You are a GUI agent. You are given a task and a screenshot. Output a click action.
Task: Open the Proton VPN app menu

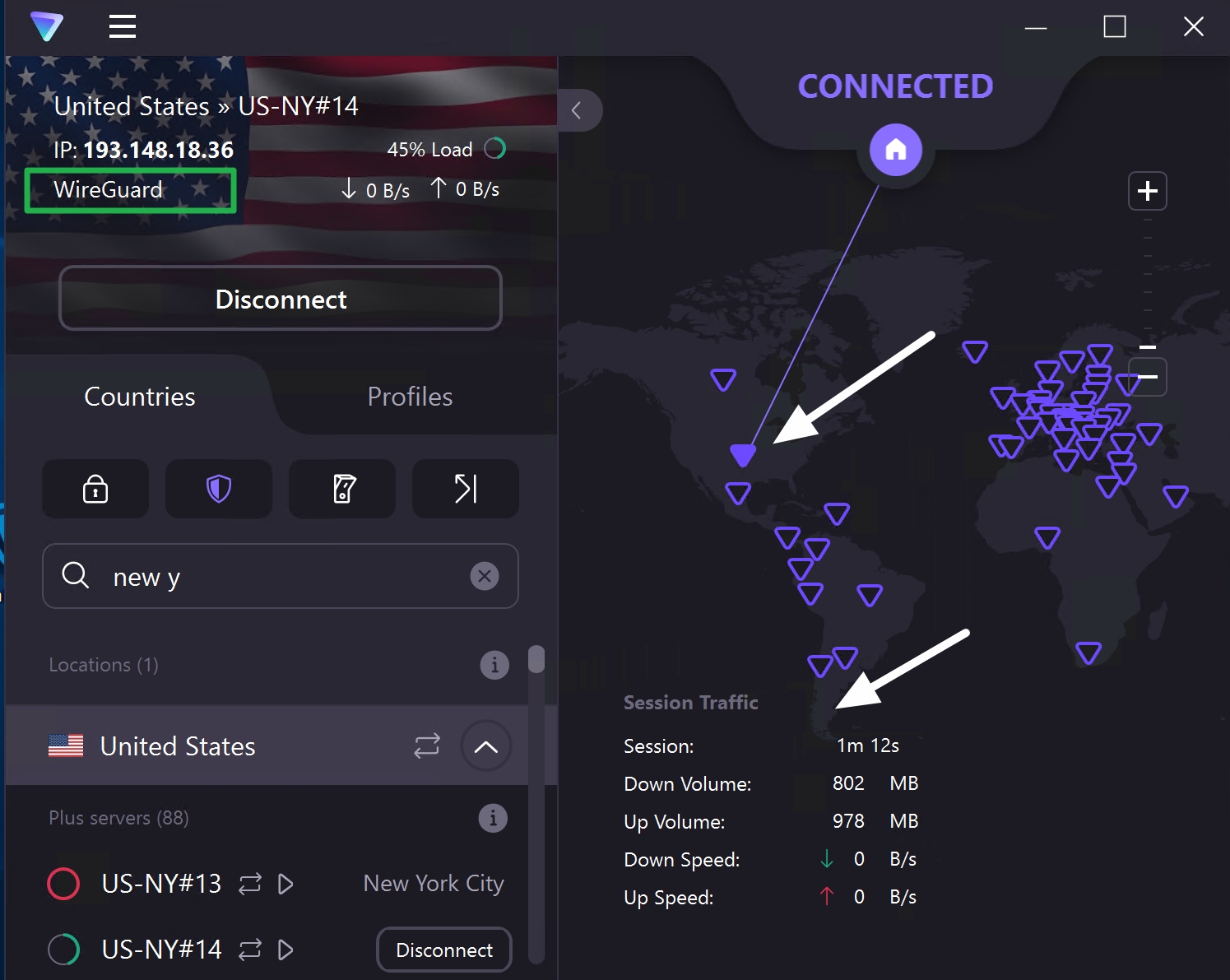pos(47,26)
